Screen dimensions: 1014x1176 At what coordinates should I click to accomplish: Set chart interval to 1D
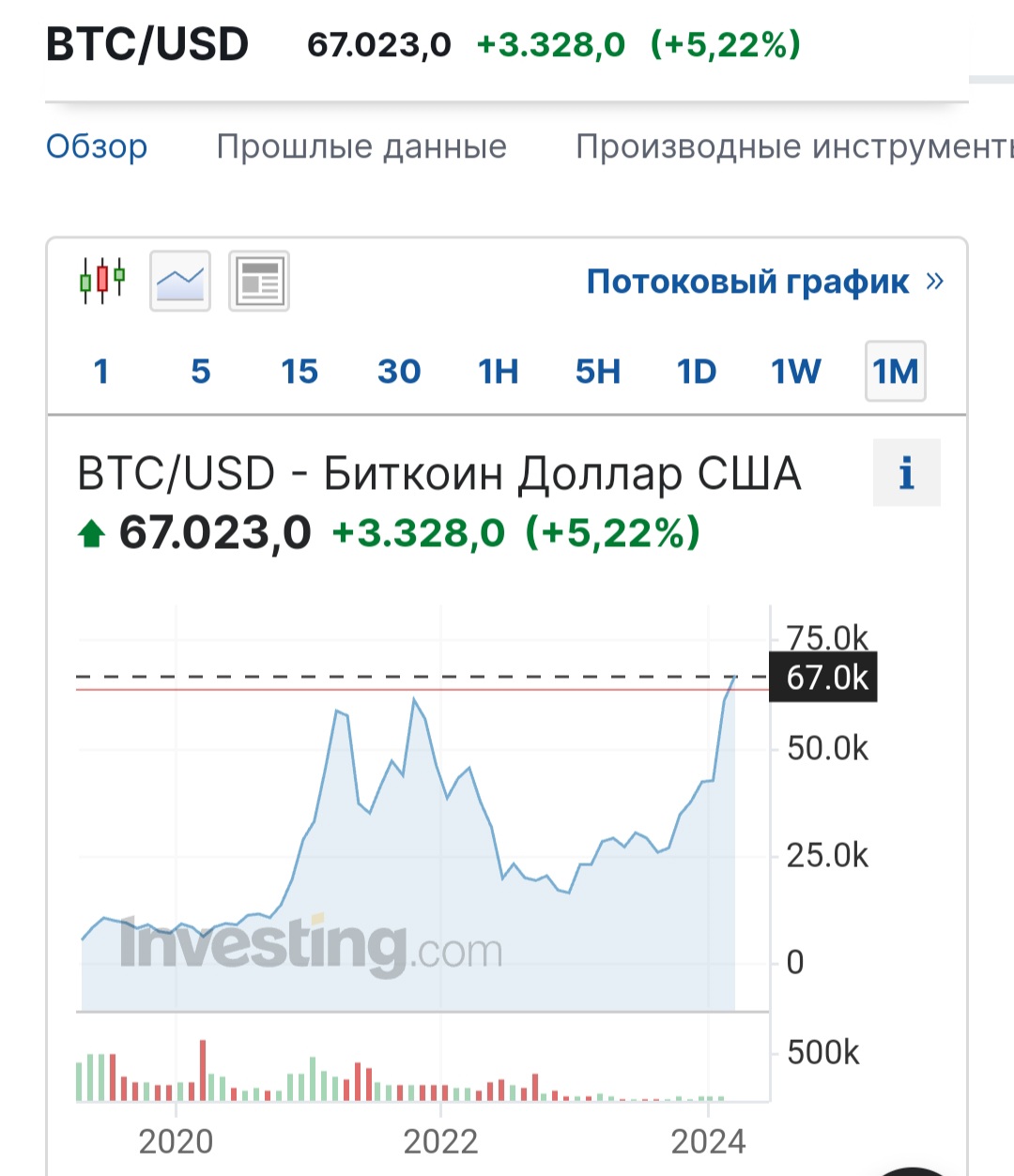(x=697, y=372)
